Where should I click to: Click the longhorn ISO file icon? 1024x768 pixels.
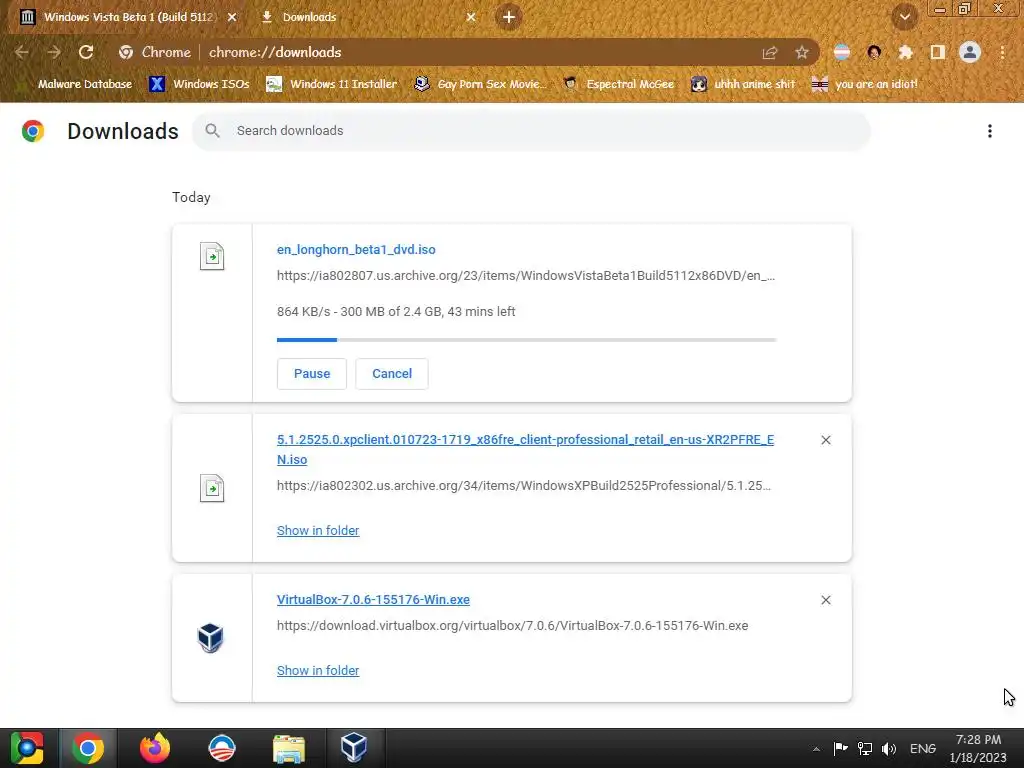tap(212, 256)
